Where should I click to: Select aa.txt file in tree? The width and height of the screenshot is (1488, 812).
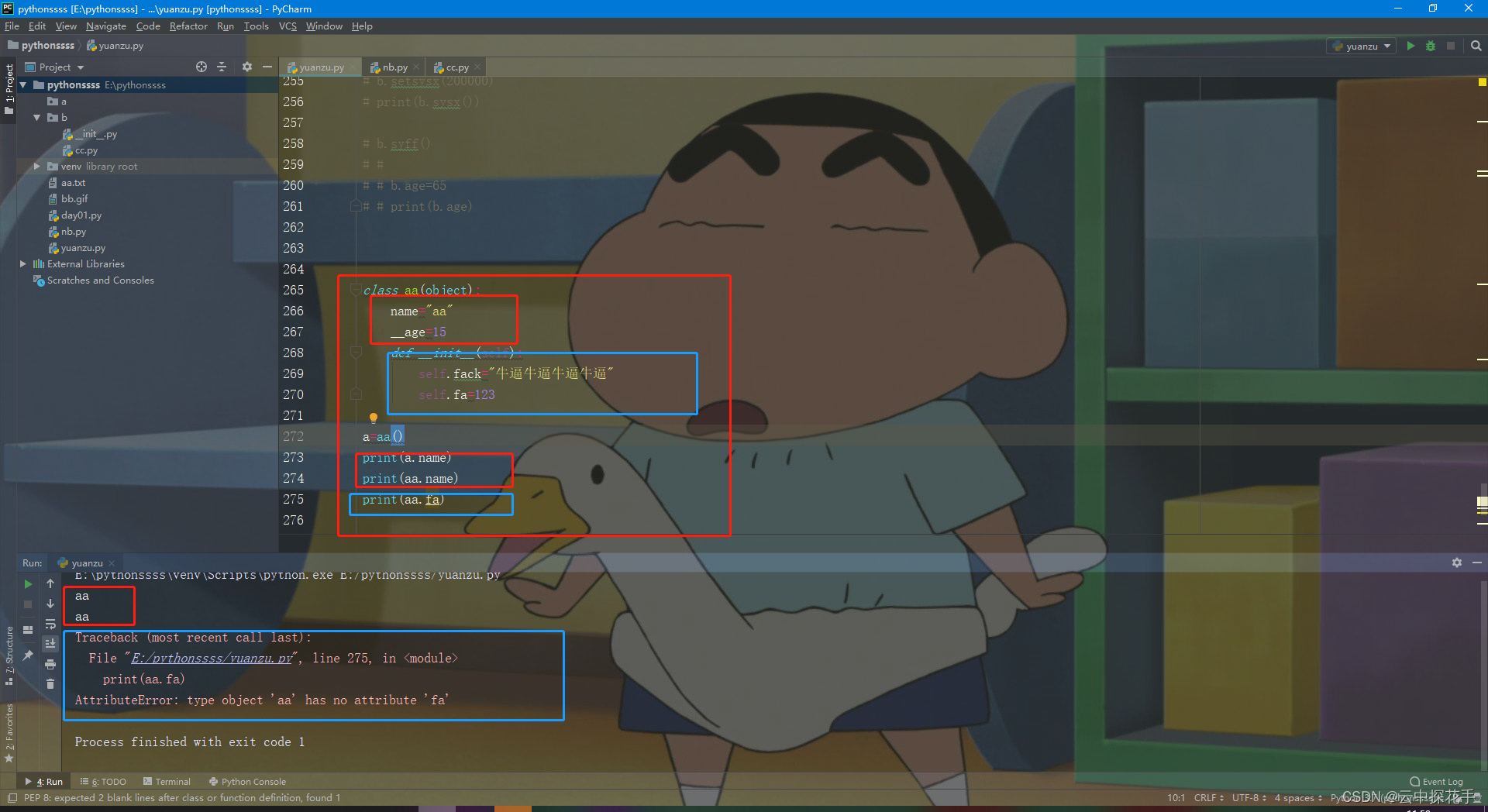pos(67,183)
